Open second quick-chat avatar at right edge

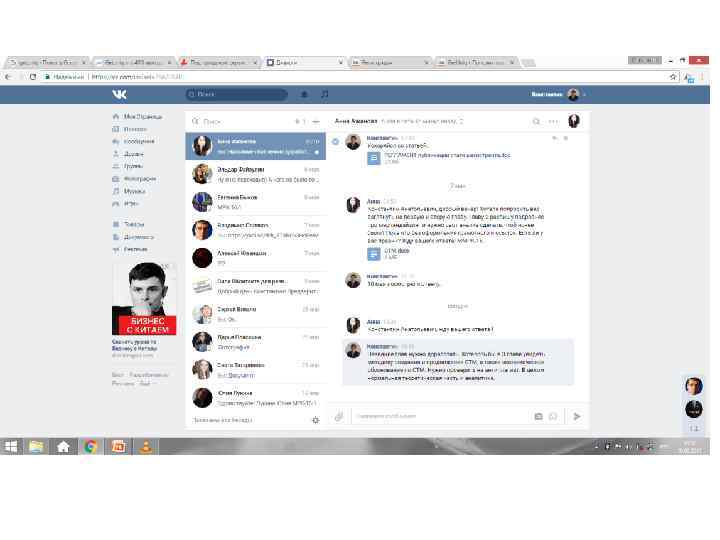[693, 409]
